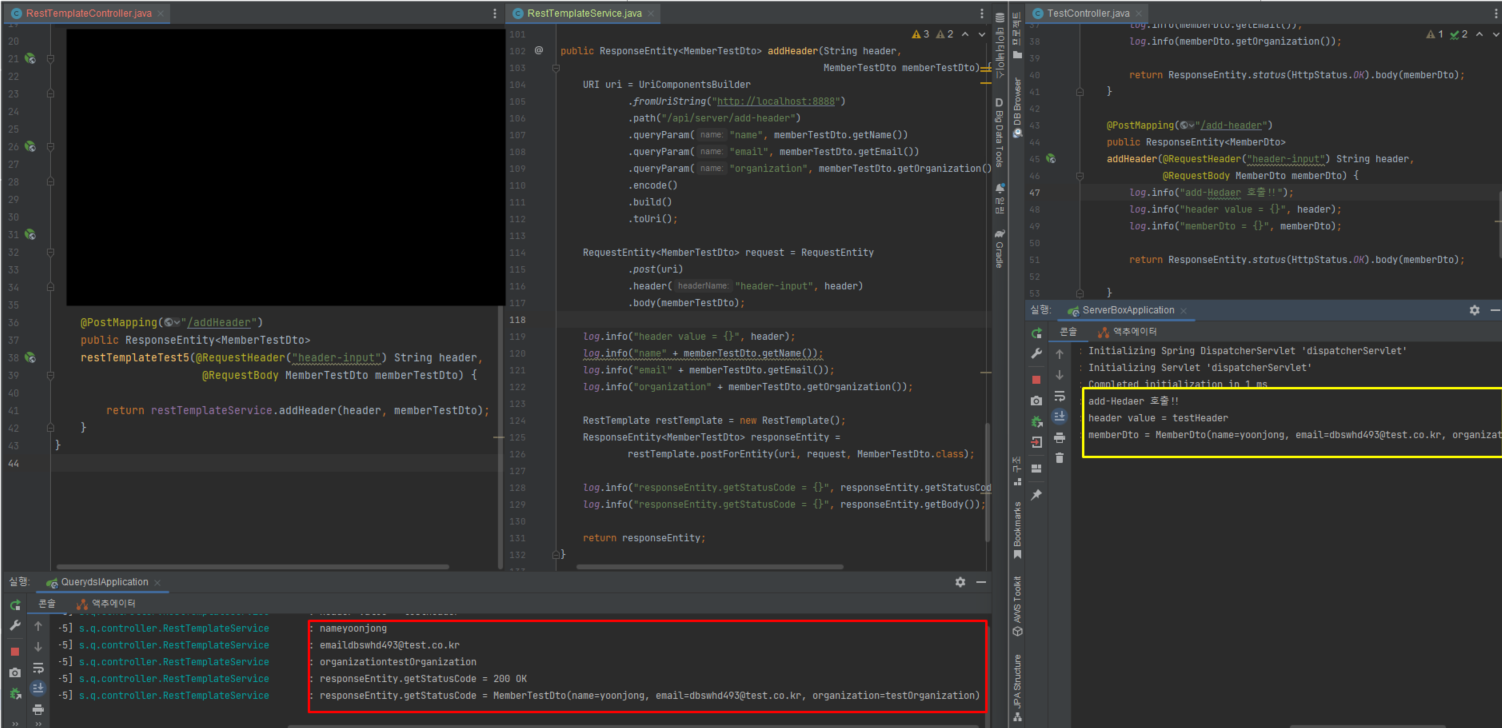Click endpoint gutter icon on TestController line 45
The image size is (1502, 728).
pyautogui.click(x=1050, y=159)
